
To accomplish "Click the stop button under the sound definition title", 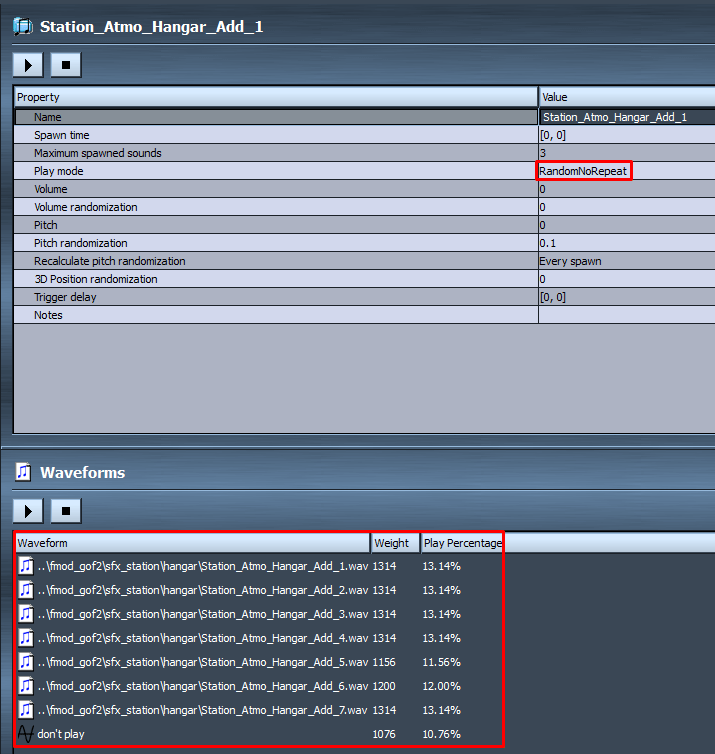I will pos(66,65).
